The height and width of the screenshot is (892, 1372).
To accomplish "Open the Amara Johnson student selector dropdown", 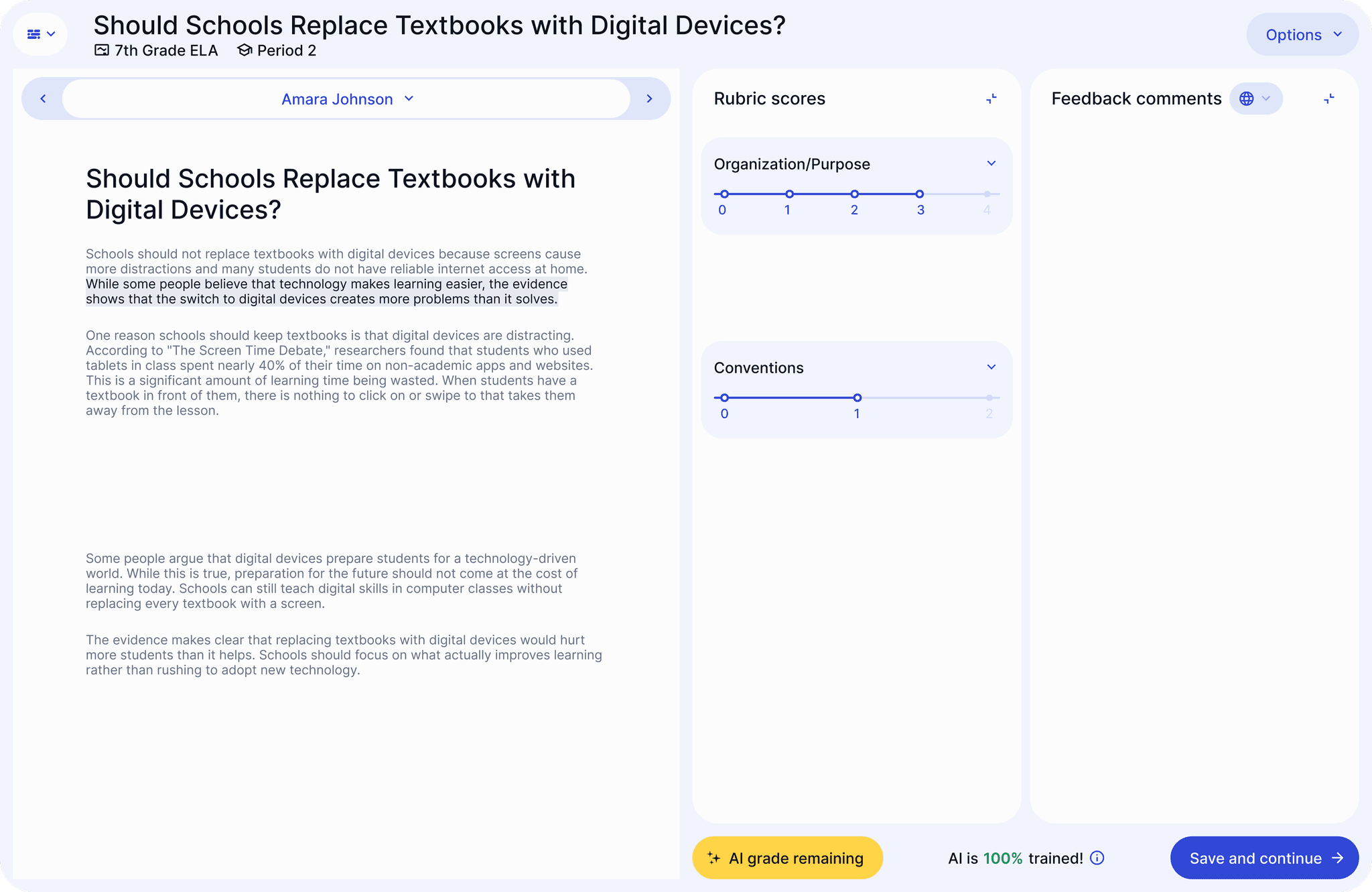I will coord(347,99).
